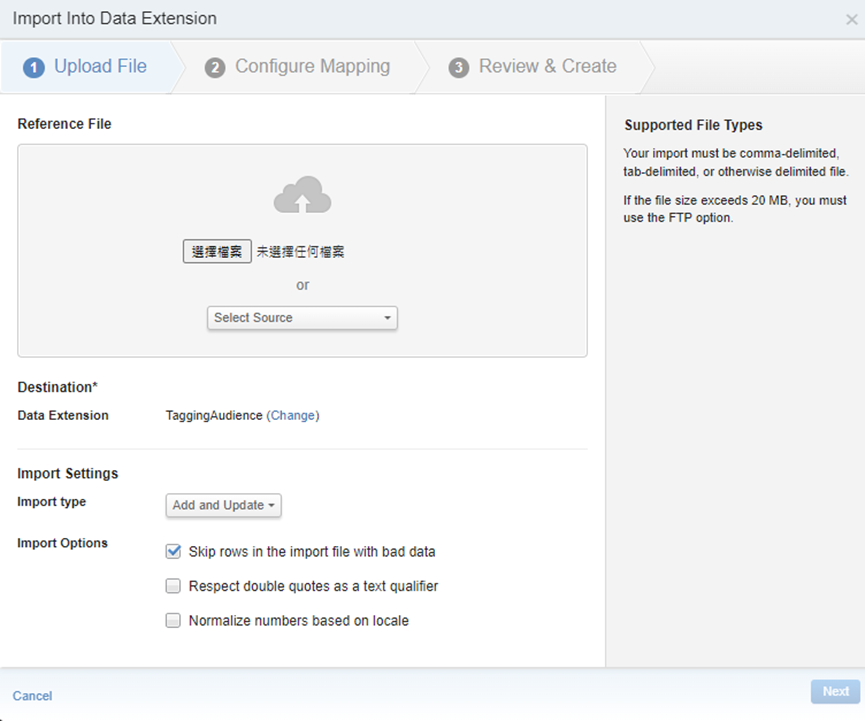Viewport: 865px width, 721px height.
Task: Uncheck Skip rows with bad data
Action: tap(173, 552)
